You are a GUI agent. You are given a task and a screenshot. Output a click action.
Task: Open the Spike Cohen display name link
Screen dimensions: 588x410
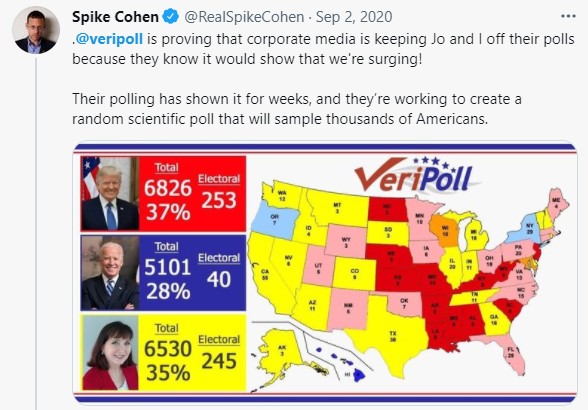[x=115, y=17]
